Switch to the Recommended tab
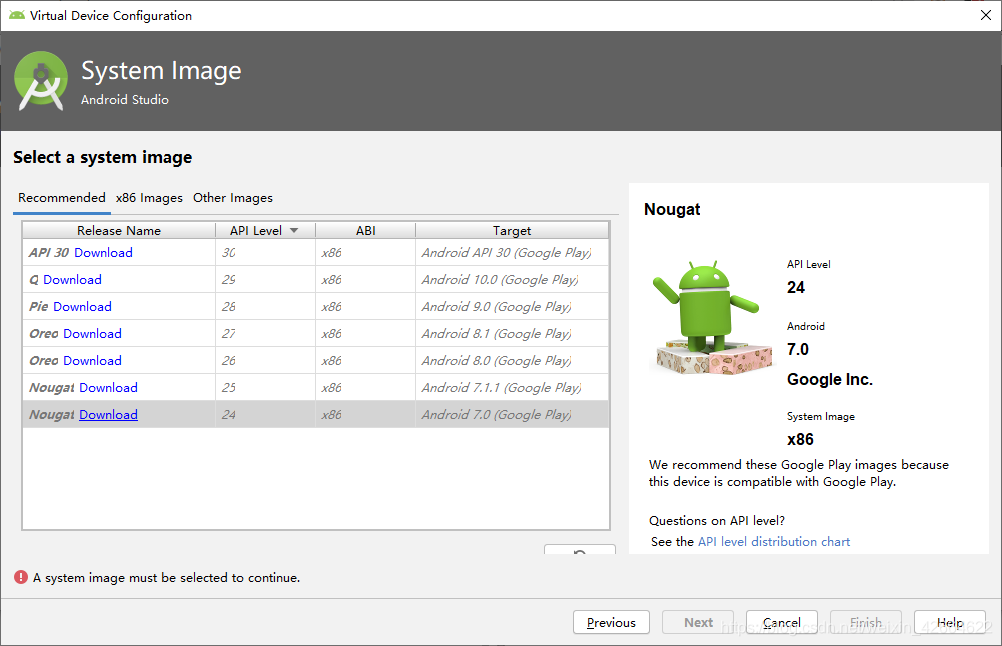Screen dimensions: 1002x646 (x=62, y=197)
